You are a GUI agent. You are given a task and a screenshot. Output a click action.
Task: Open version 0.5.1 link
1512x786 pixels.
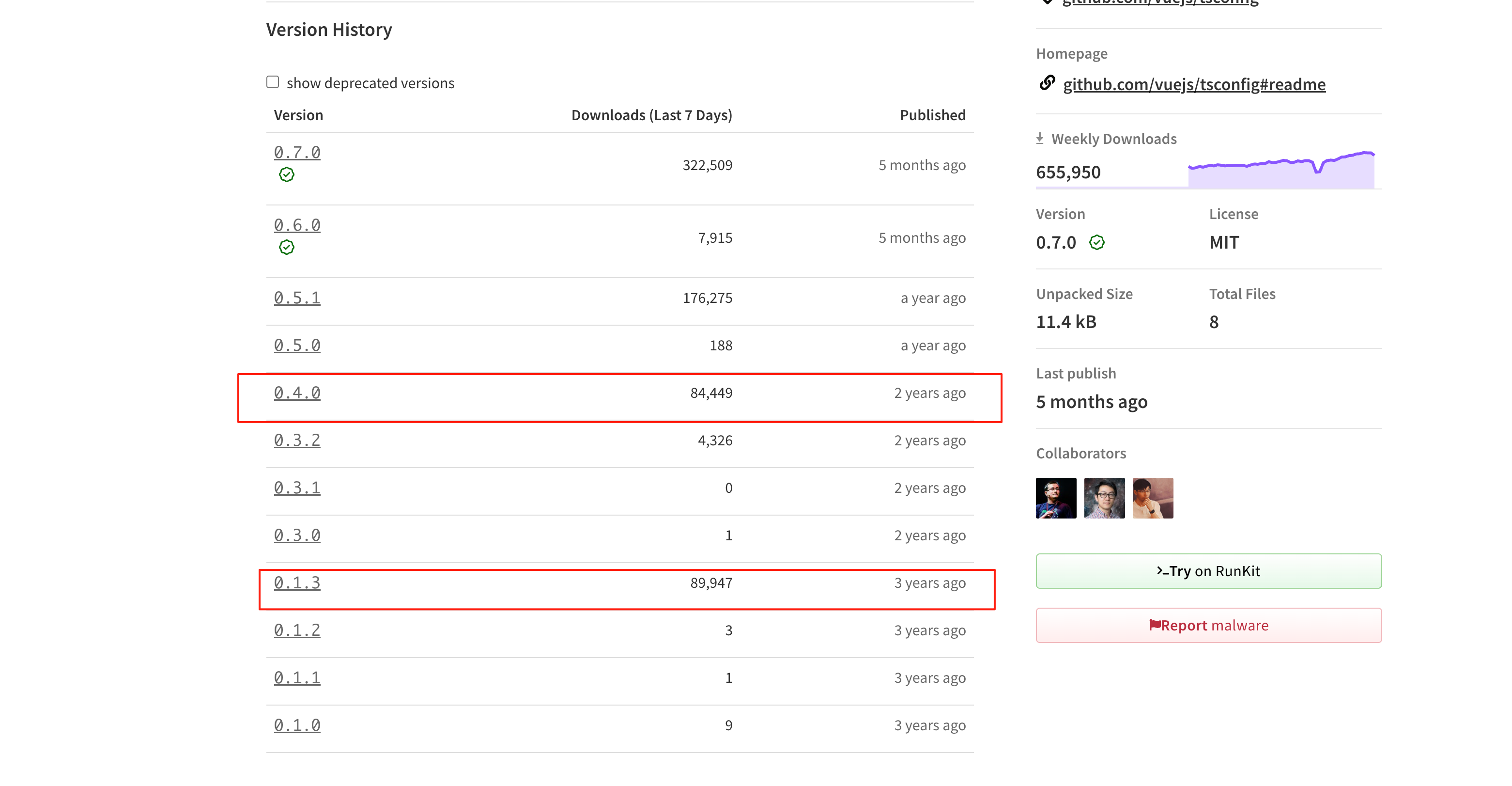(x=297, y=298)
